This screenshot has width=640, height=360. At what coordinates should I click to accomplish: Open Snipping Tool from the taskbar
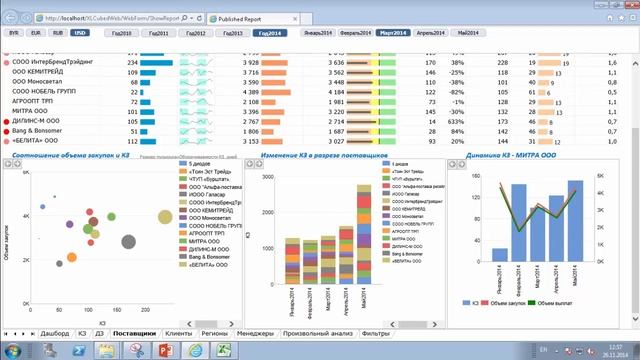[x=136, y=351]
